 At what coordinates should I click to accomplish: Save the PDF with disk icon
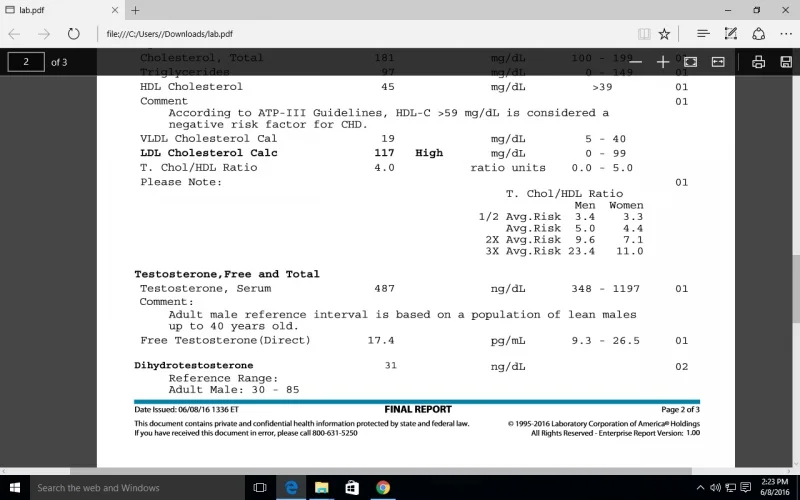786,62
